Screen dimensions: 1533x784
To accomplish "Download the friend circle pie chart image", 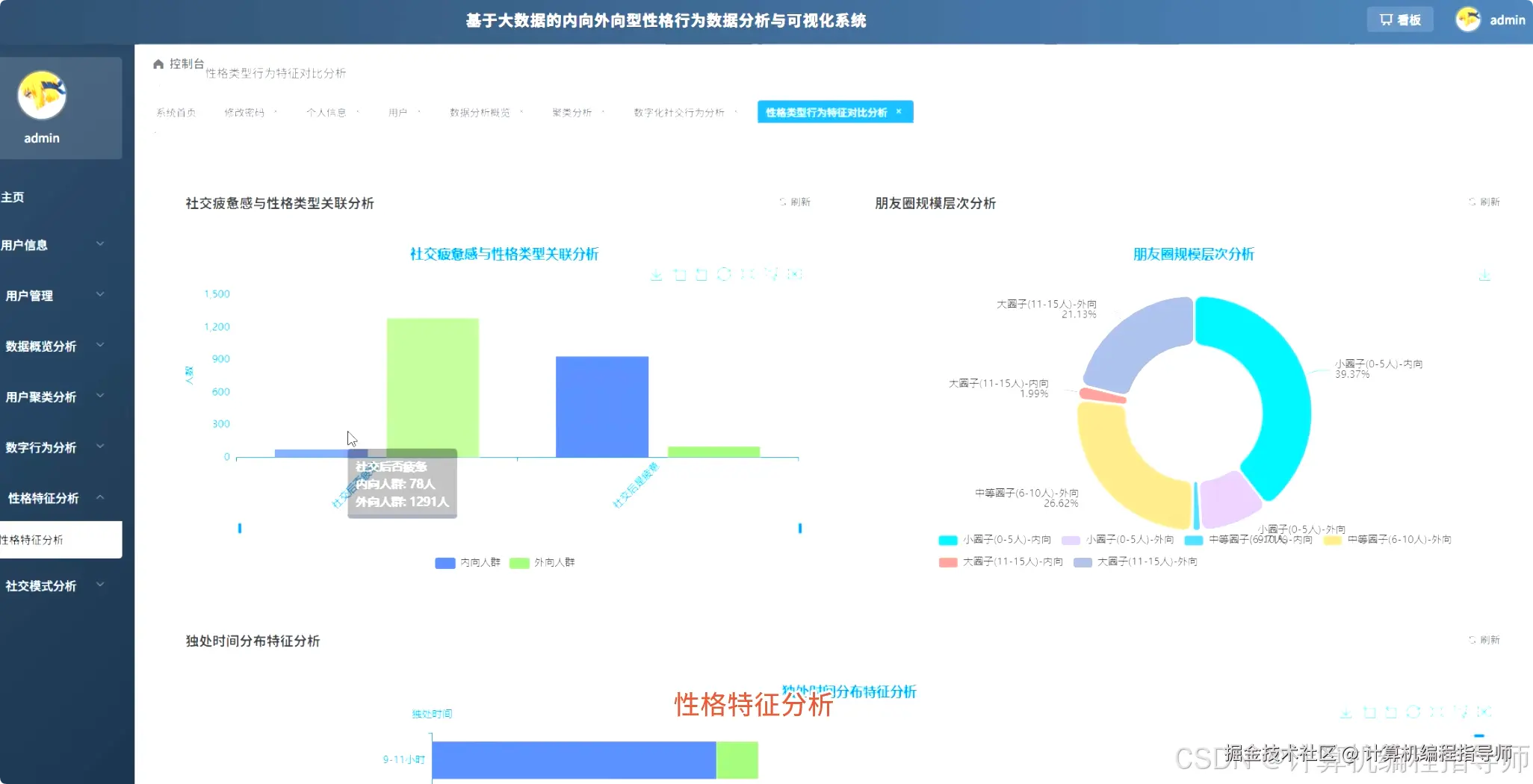I will click(x=1484, y=276).
